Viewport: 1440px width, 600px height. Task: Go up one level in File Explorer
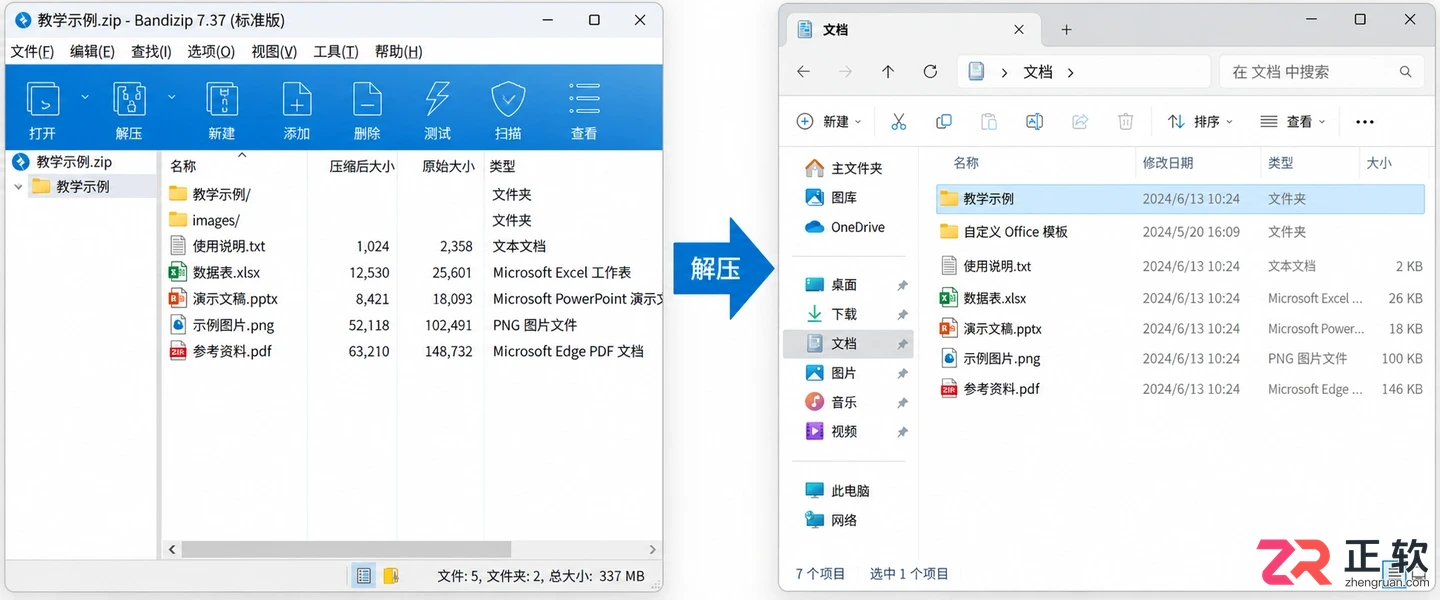(x=888, y=72)
